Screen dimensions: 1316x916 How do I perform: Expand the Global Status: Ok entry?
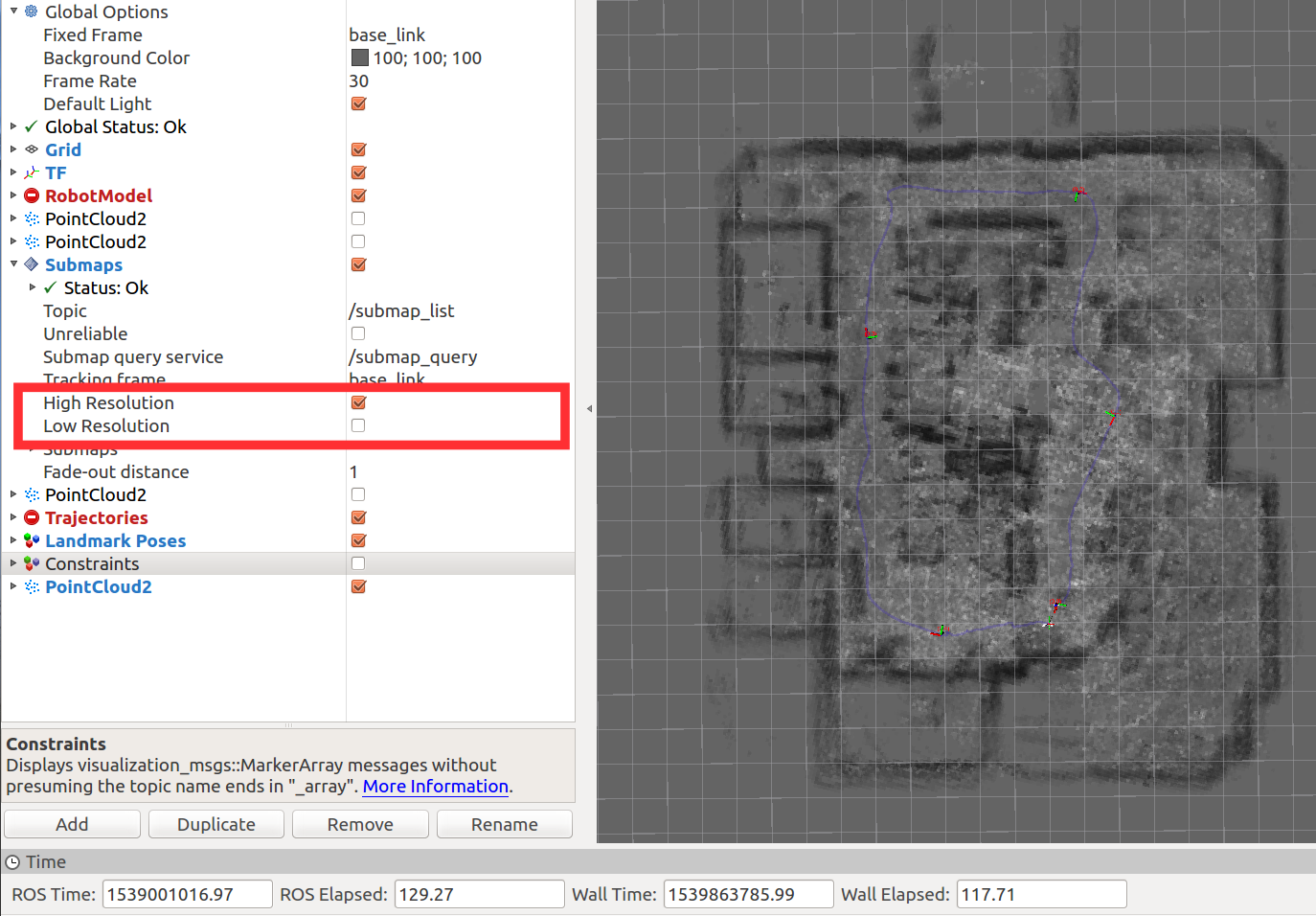[x=11, y=126]
